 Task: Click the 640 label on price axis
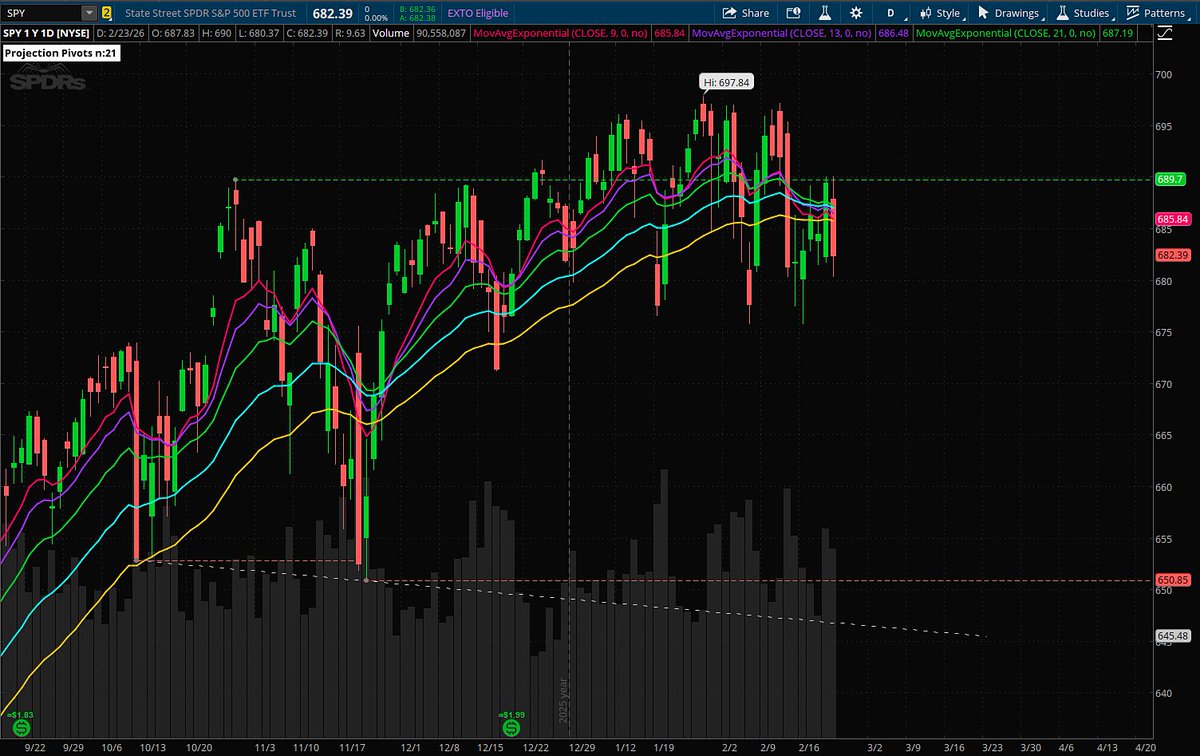1163,693
